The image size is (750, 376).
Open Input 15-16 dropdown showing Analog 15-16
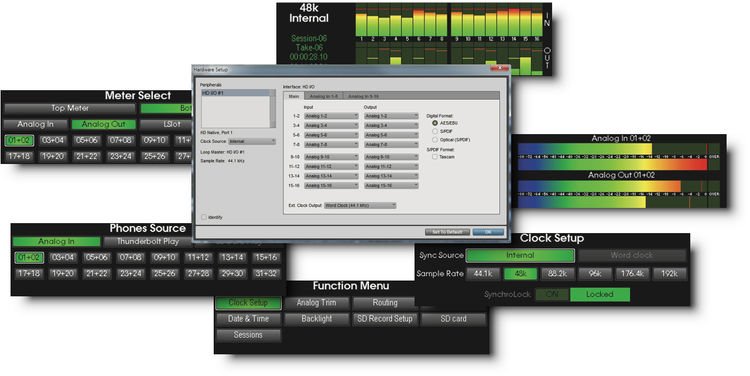click(331, 186)
